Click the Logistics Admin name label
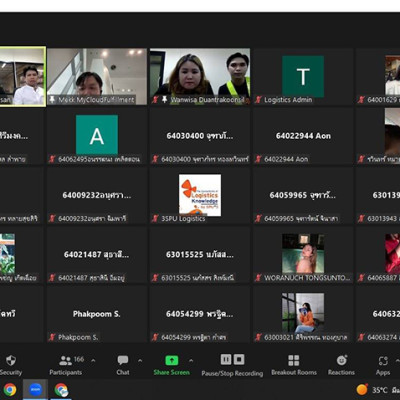 288,100
